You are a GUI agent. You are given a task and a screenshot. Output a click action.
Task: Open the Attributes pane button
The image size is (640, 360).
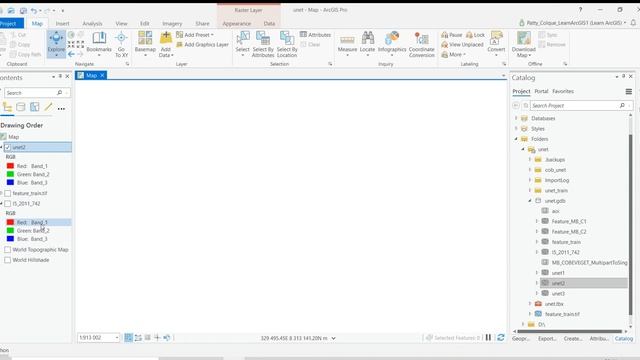[x=315, y=35]
